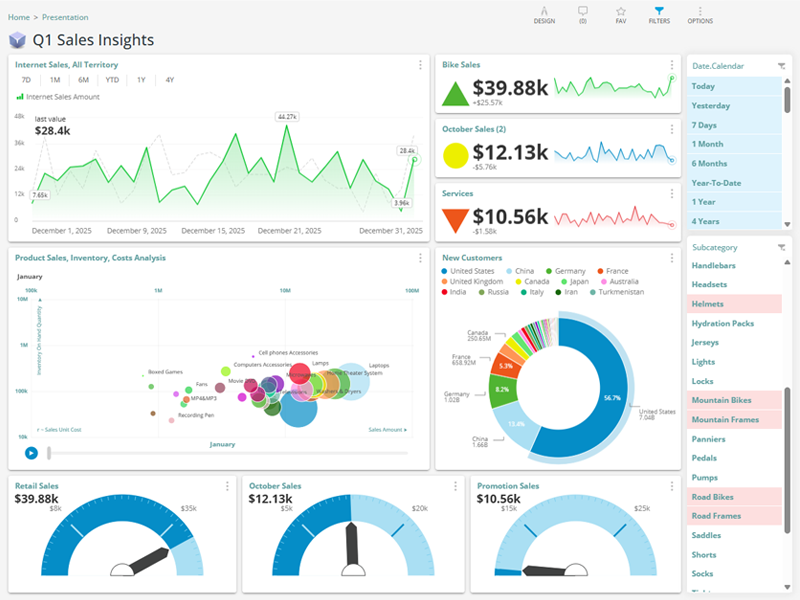Open Retail Sales gauge kebab menu
The width and height of the screenshot is (800, 600).
[x=227, y=486]
